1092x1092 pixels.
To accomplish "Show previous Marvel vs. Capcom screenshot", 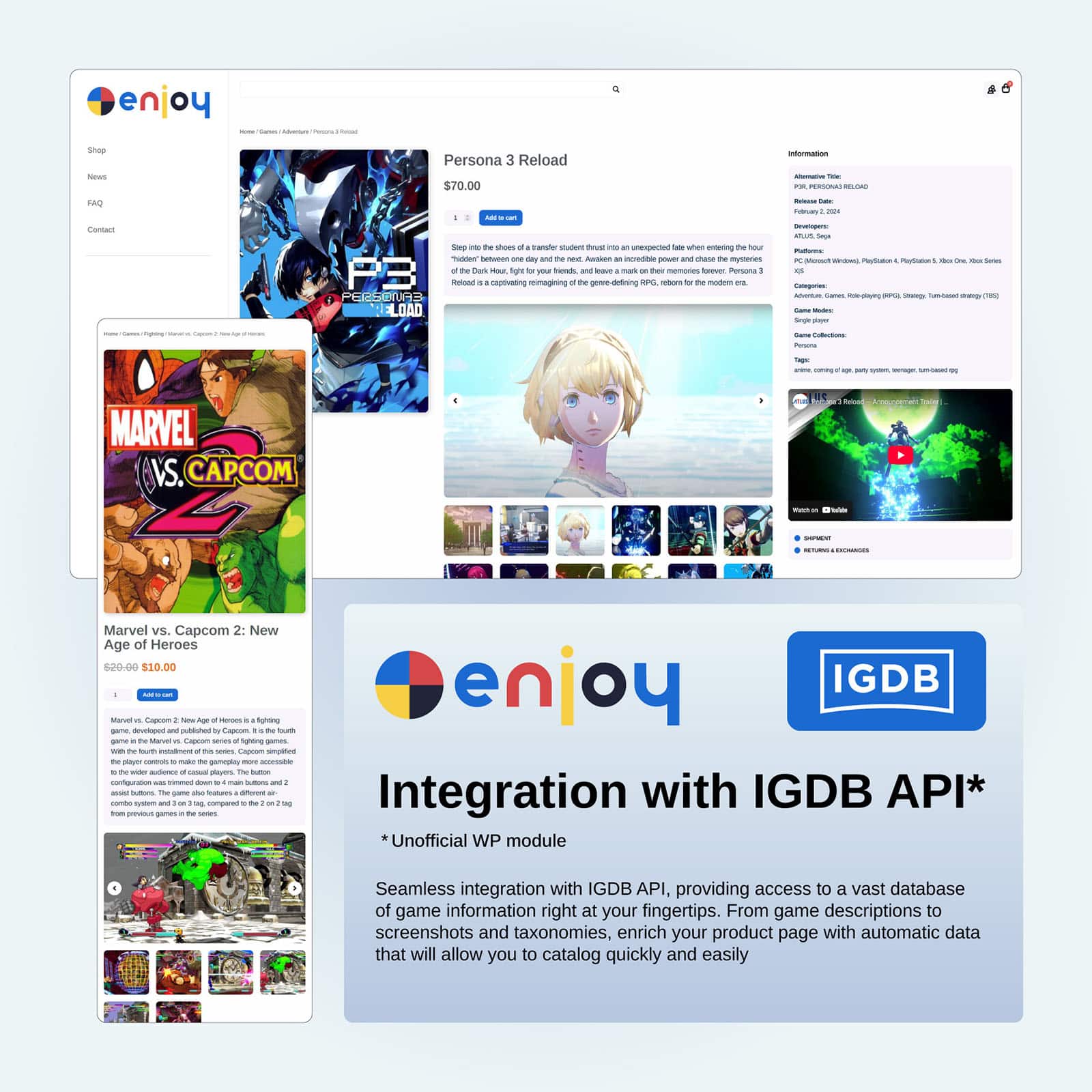I will click(115, 888).
